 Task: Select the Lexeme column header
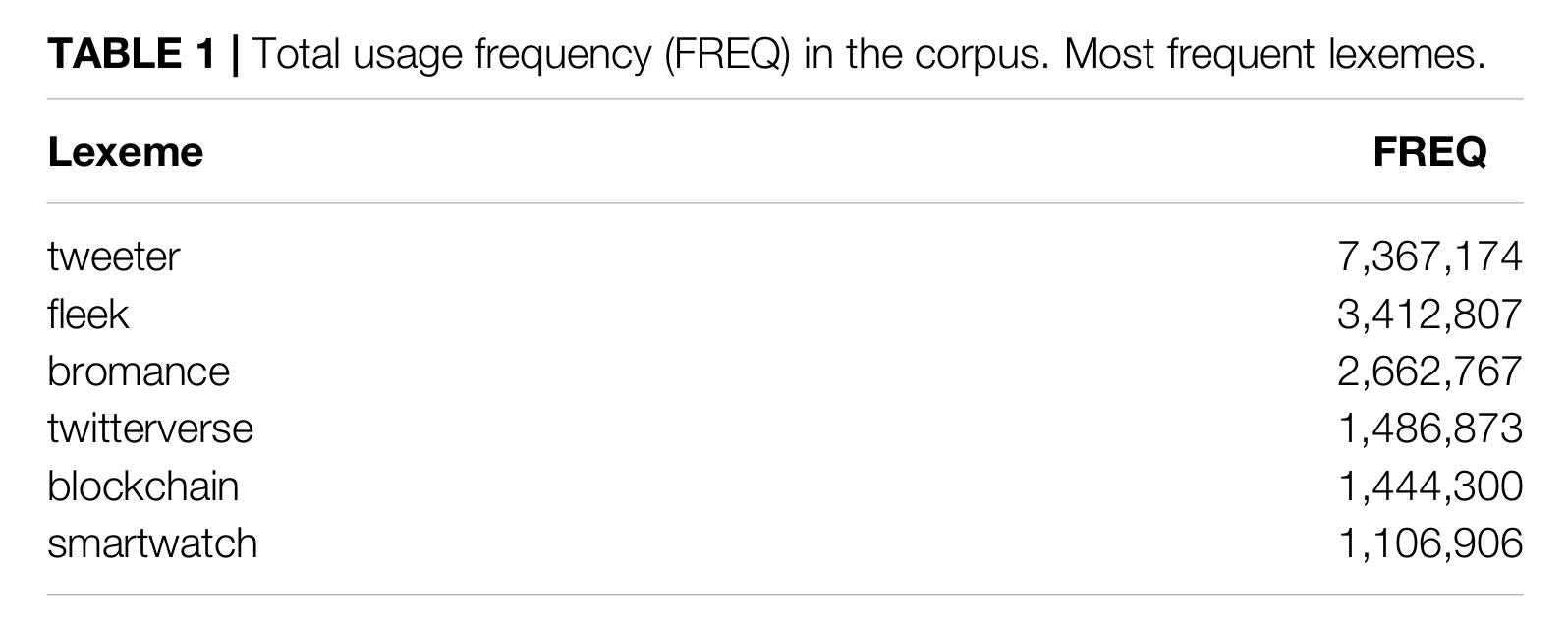125,152
